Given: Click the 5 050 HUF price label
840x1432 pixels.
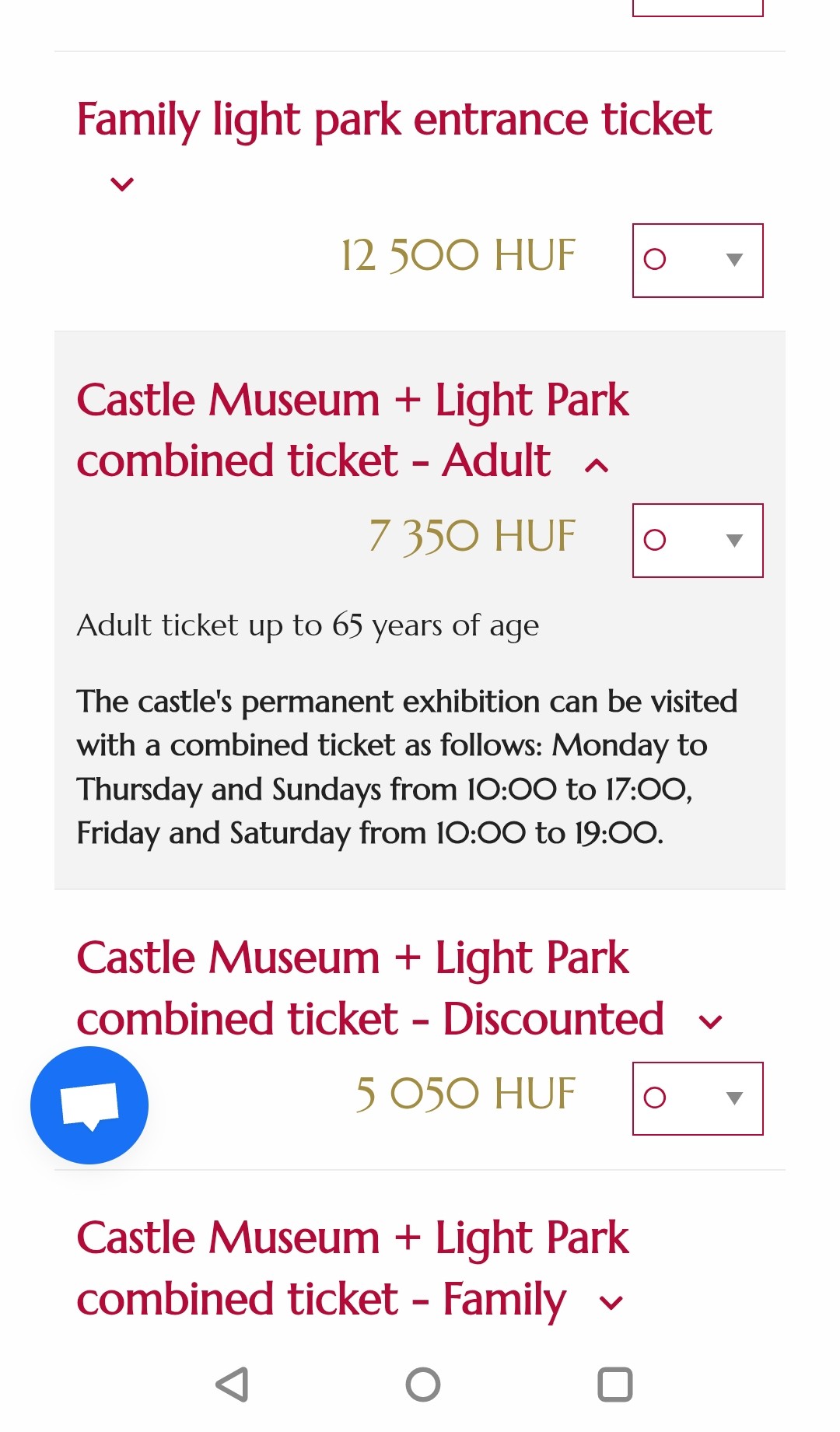Looking at the screenshot, I should pos(465,1094).
